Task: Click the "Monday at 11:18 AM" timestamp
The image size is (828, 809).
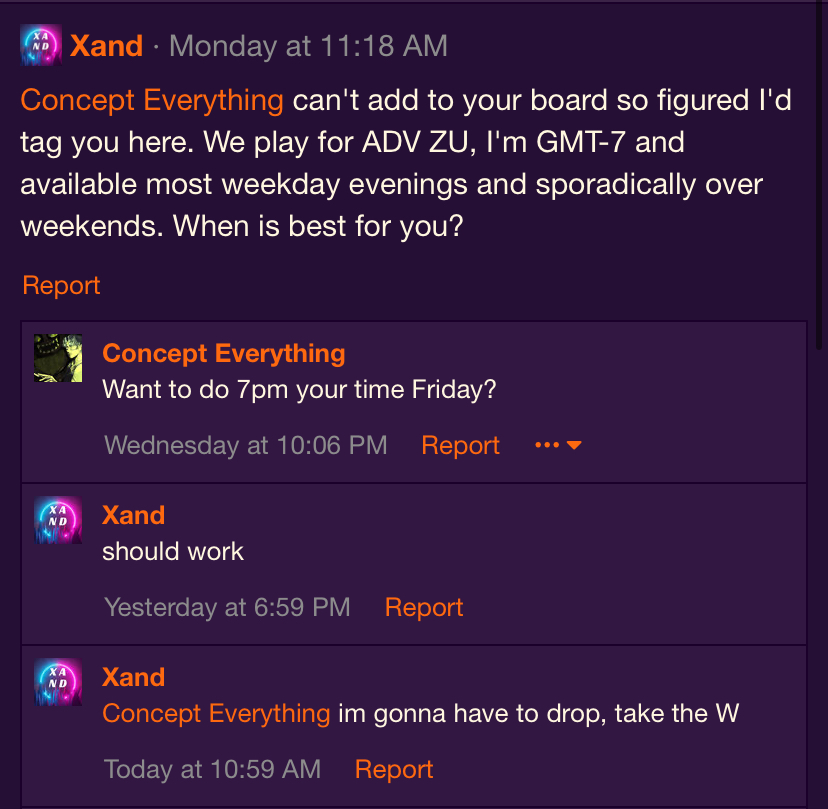Action: pos(308,46)
